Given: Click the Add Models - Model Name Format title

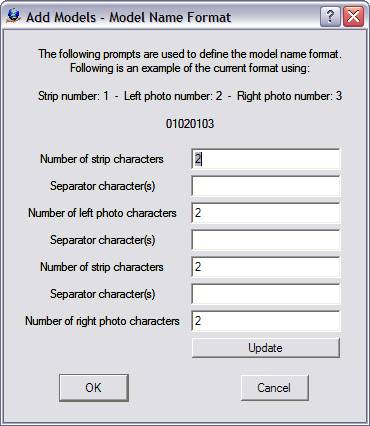Looking at the screenshot, I should pos(129,17).
